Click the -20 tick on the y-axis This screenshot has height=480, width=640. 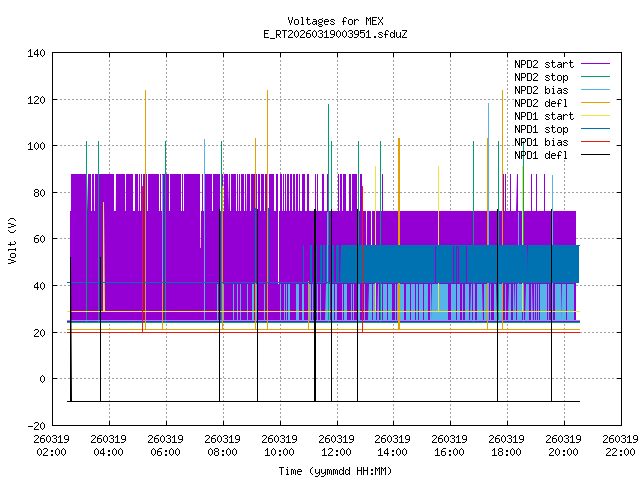click(x=35, y=425)
